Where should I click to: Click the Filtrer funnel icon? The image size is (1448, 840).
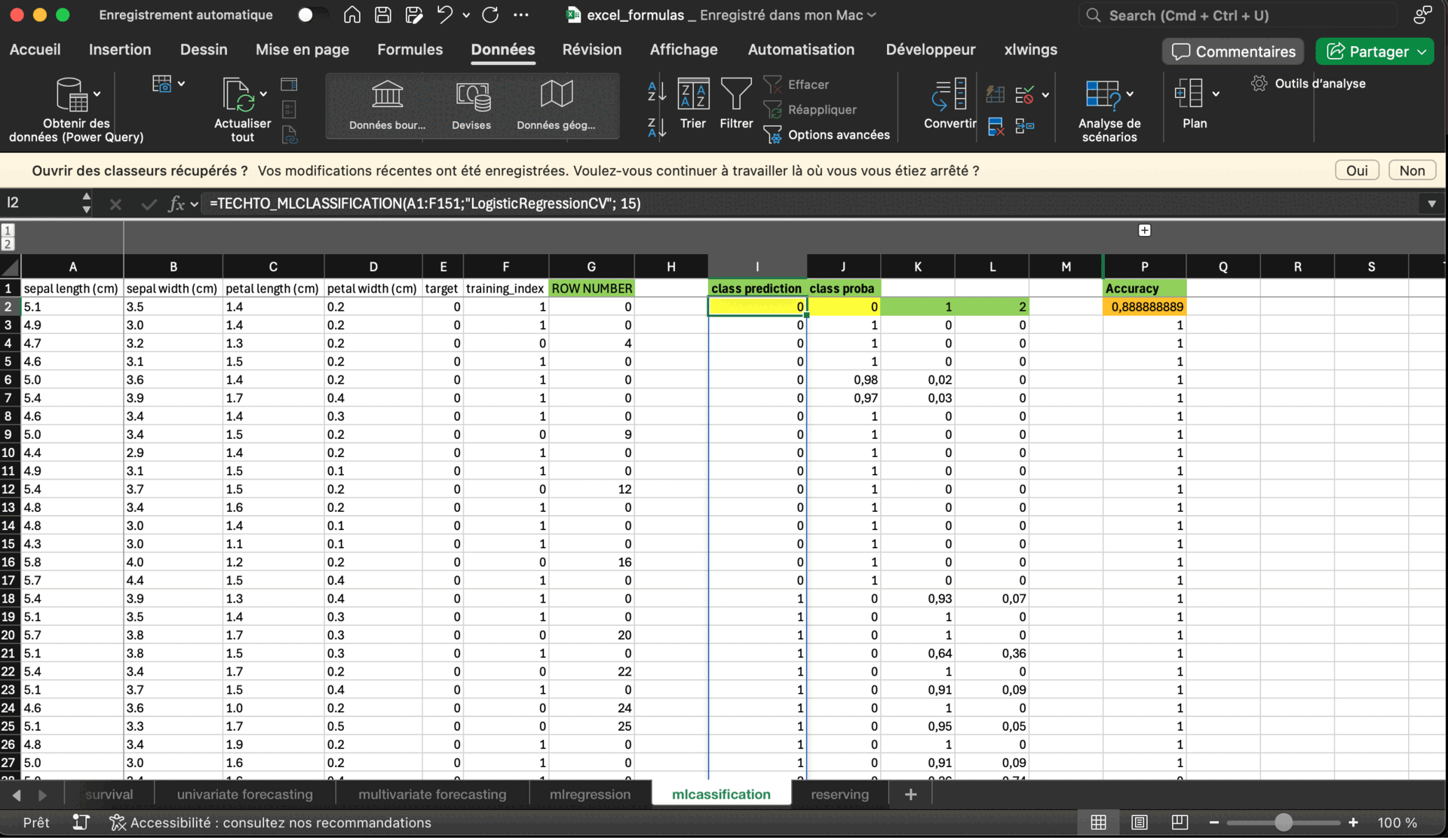(735, 96)
